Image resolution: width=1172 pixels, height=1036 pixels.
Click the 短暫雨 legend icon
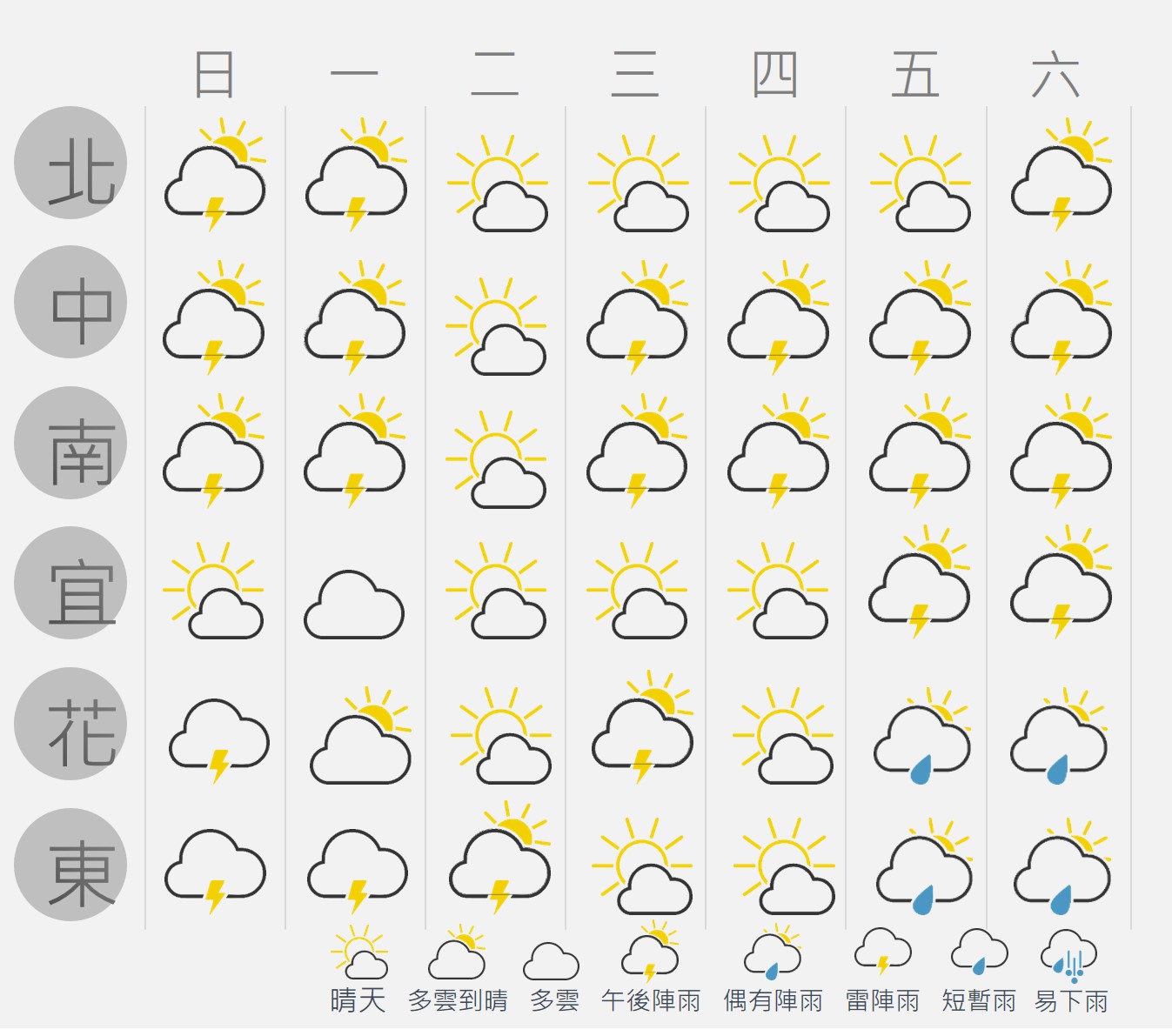[x=980, y=952]
